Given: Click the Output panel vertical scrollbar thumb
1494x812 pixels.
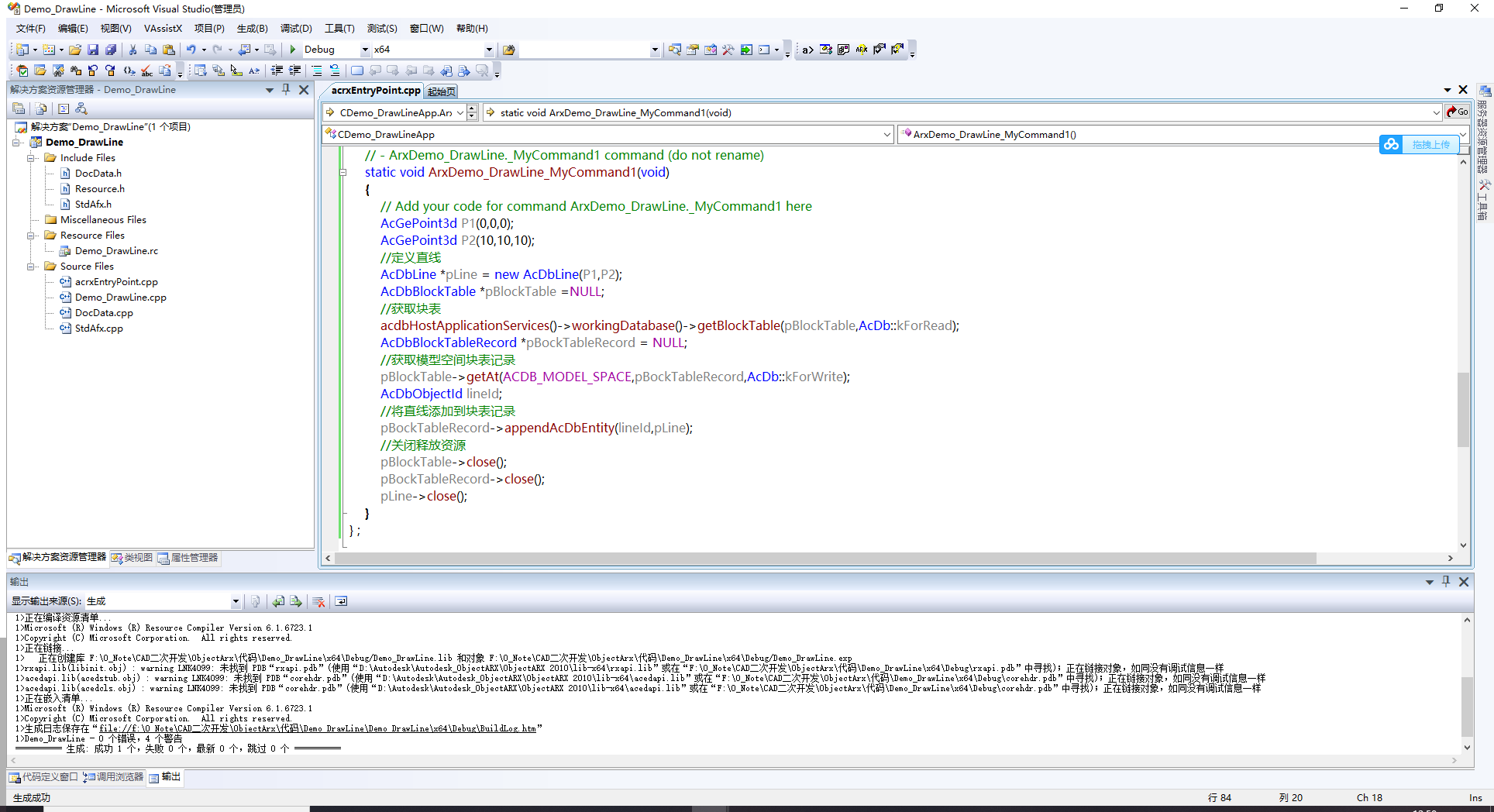Looking at the screenshot, I should 1467,707.
